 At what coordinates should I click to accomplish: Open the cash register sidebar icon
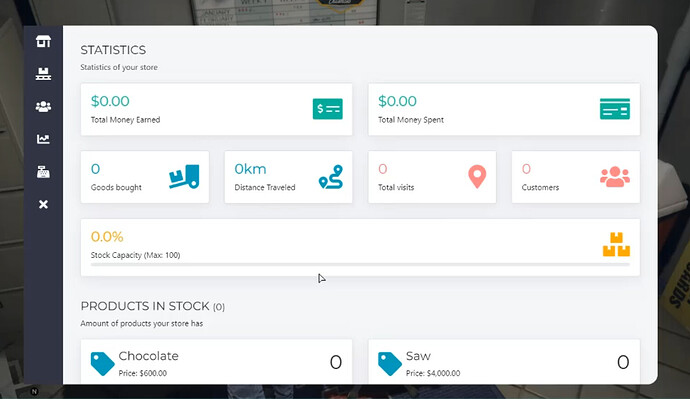(43, 172)
